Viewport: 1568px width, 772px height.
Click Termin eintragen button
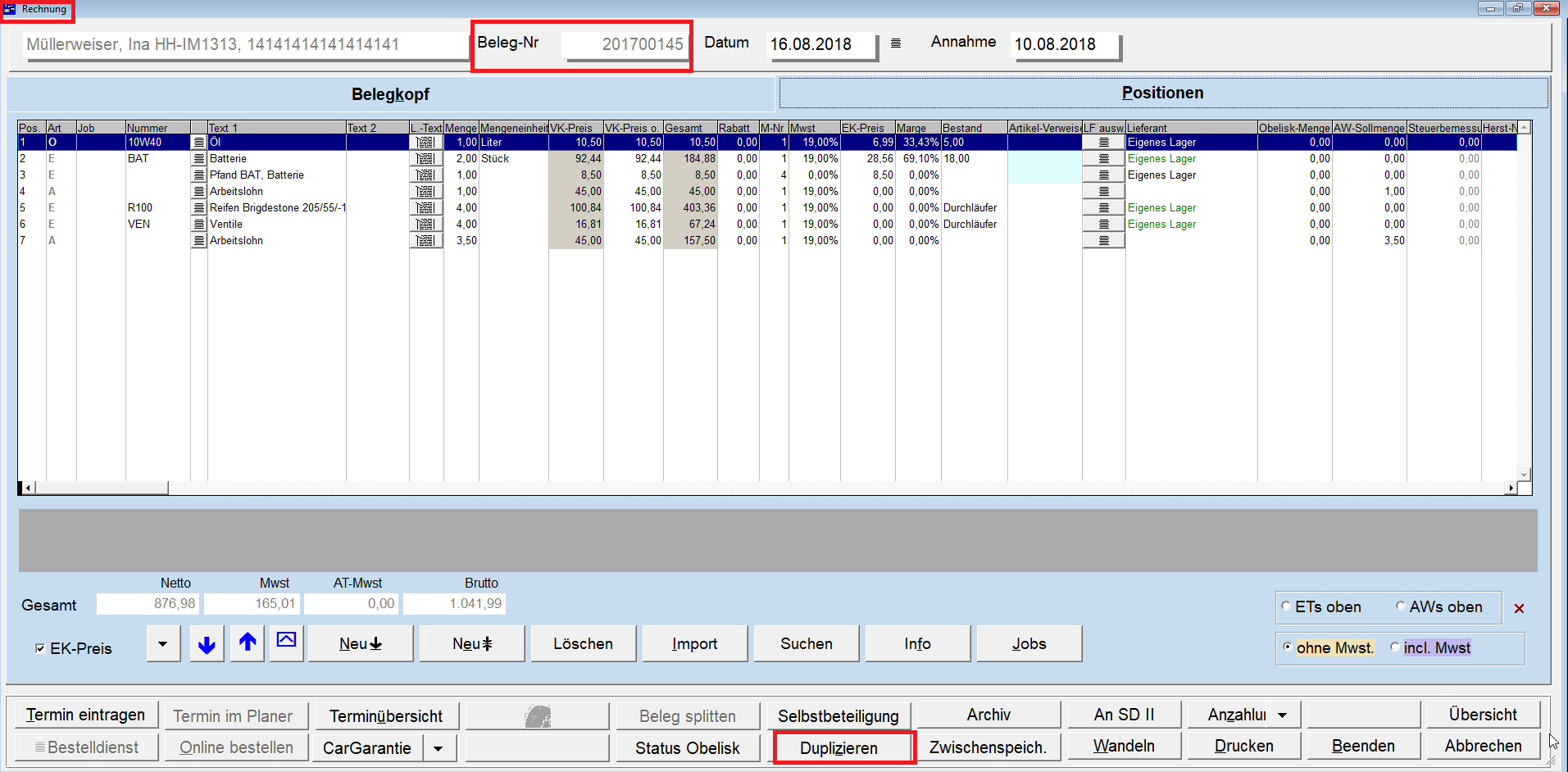coord(85,715)
